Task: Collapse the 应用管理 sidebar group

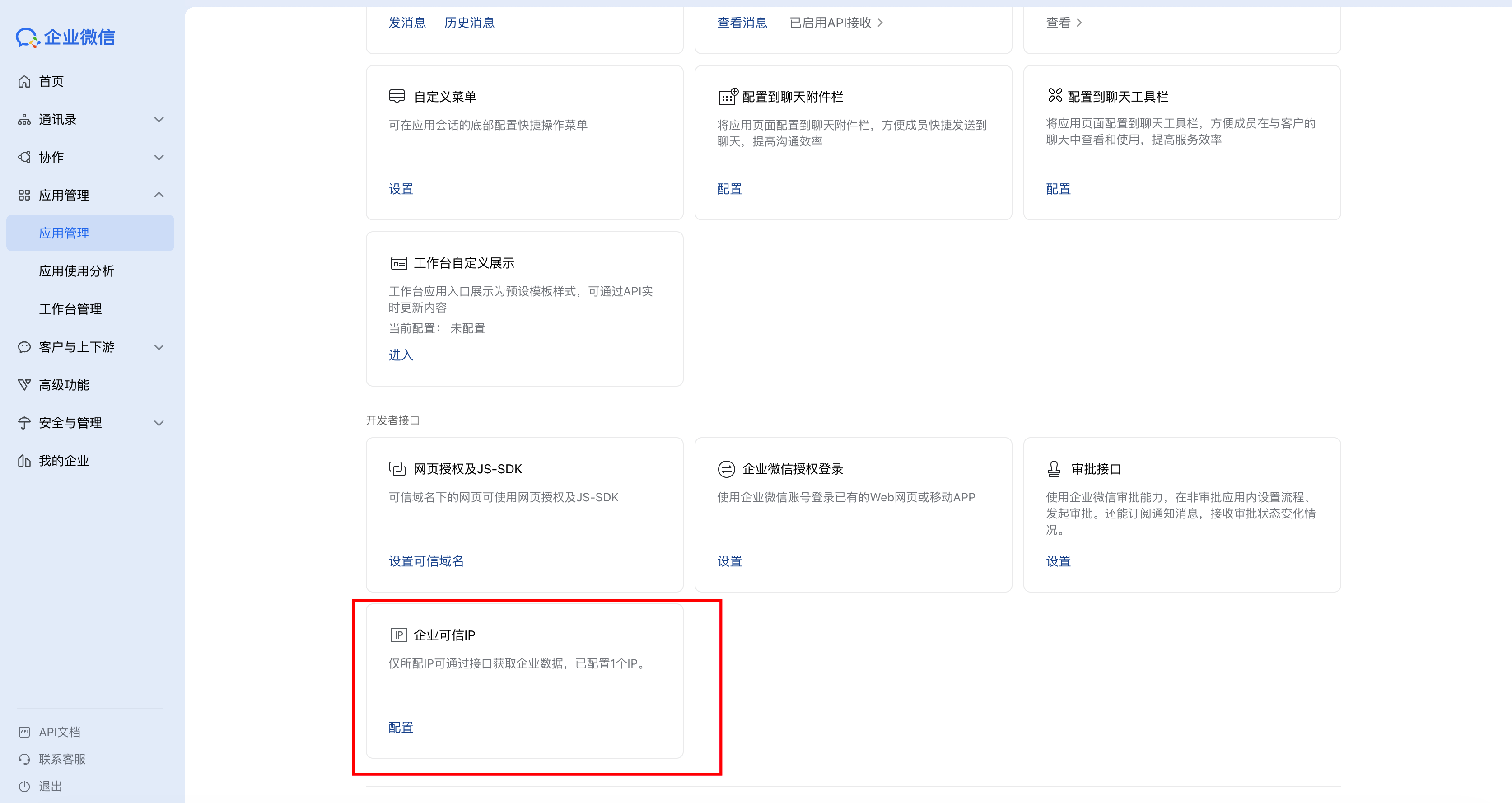Action: 159,195
